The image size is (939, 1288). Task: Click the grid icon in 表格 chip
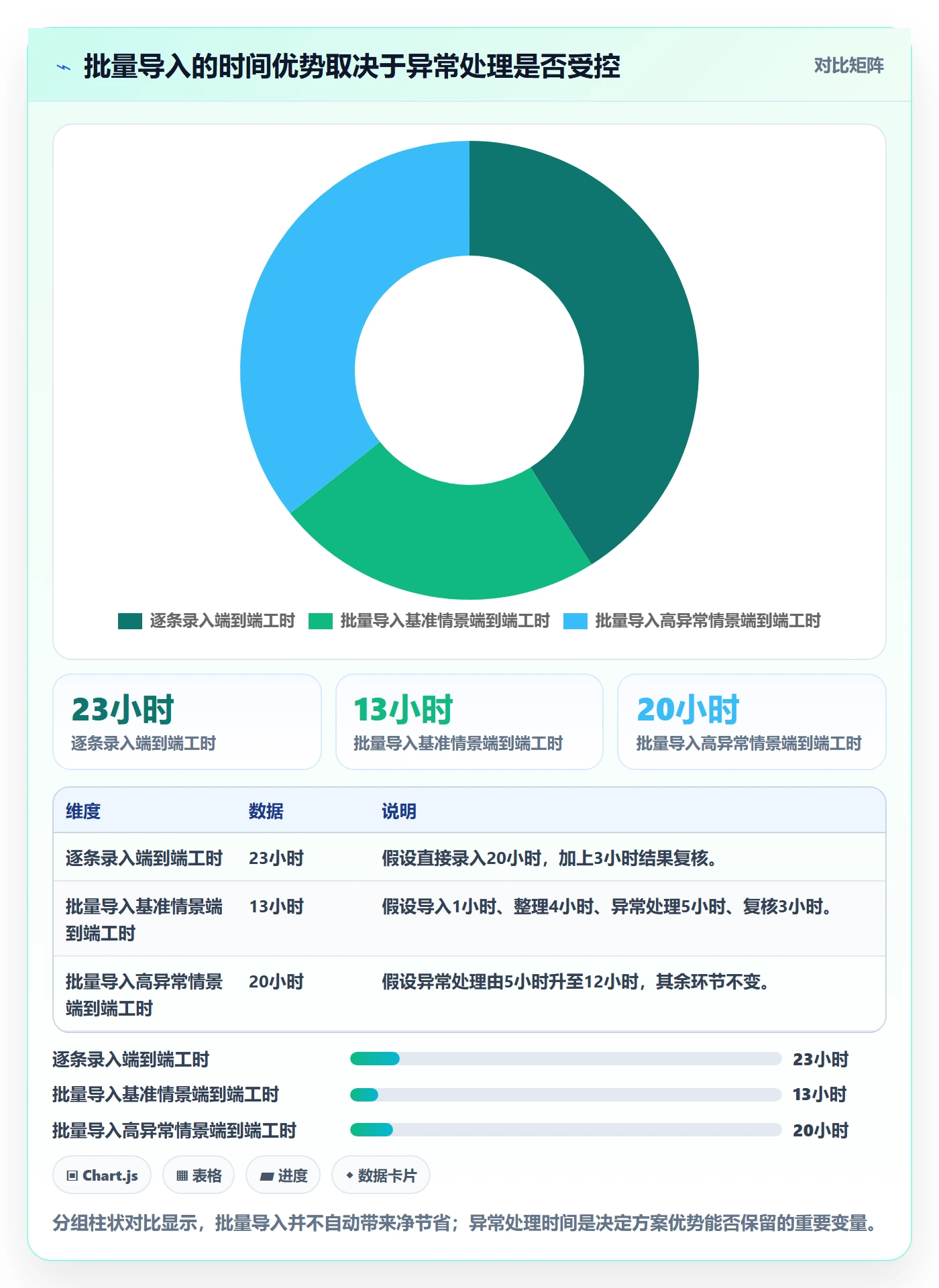click(182, 1175)
